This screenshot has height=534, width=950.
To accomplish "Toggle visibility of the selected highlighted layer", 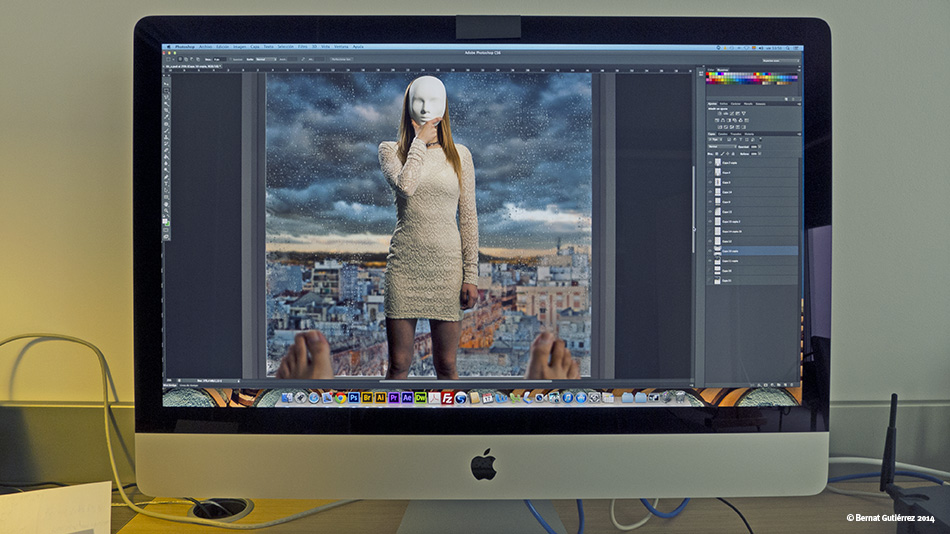I will pos(710,250).
